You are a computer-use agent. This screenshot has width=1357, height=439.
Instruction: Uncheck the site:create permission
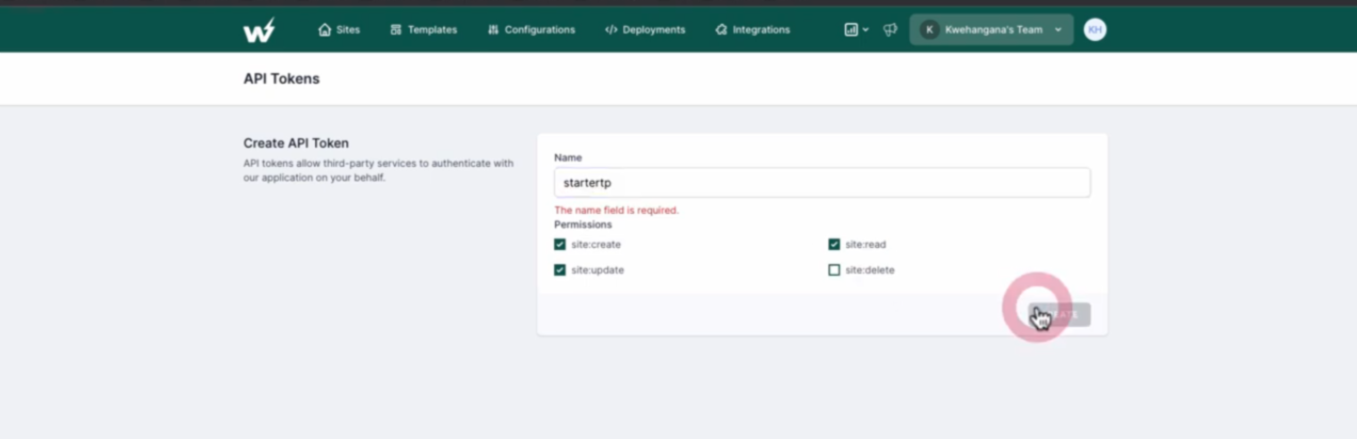(x=560, y=244)
